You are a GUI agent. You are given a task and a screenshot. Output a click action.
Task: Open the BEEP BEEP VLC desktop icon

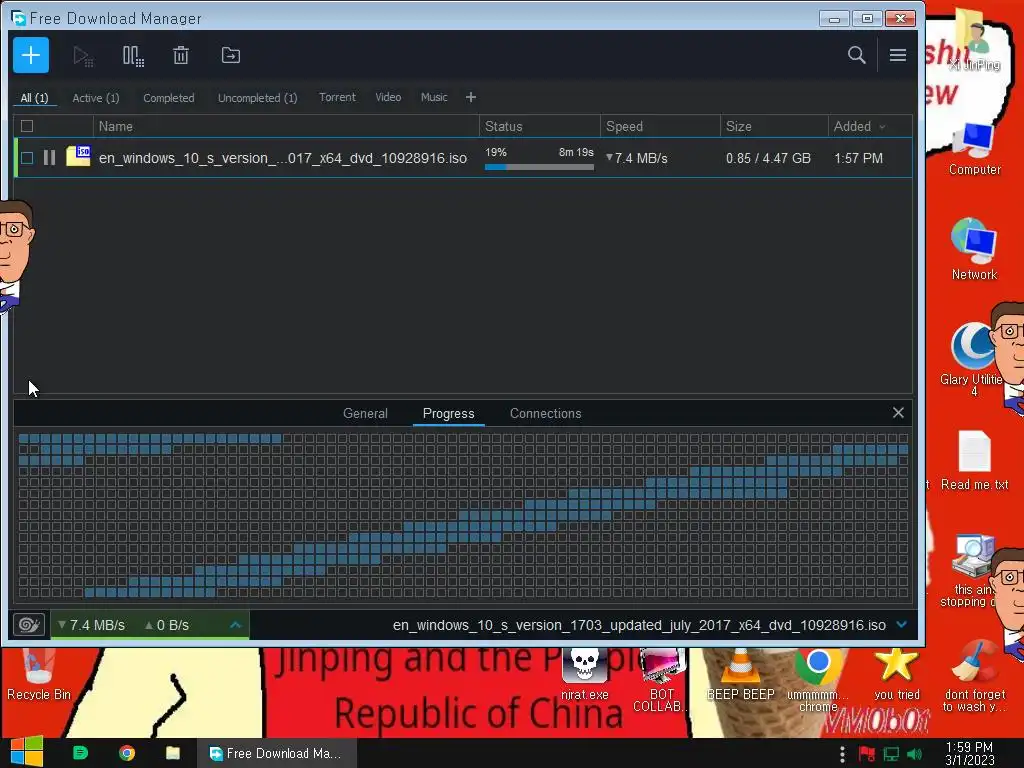pos(741,675)
